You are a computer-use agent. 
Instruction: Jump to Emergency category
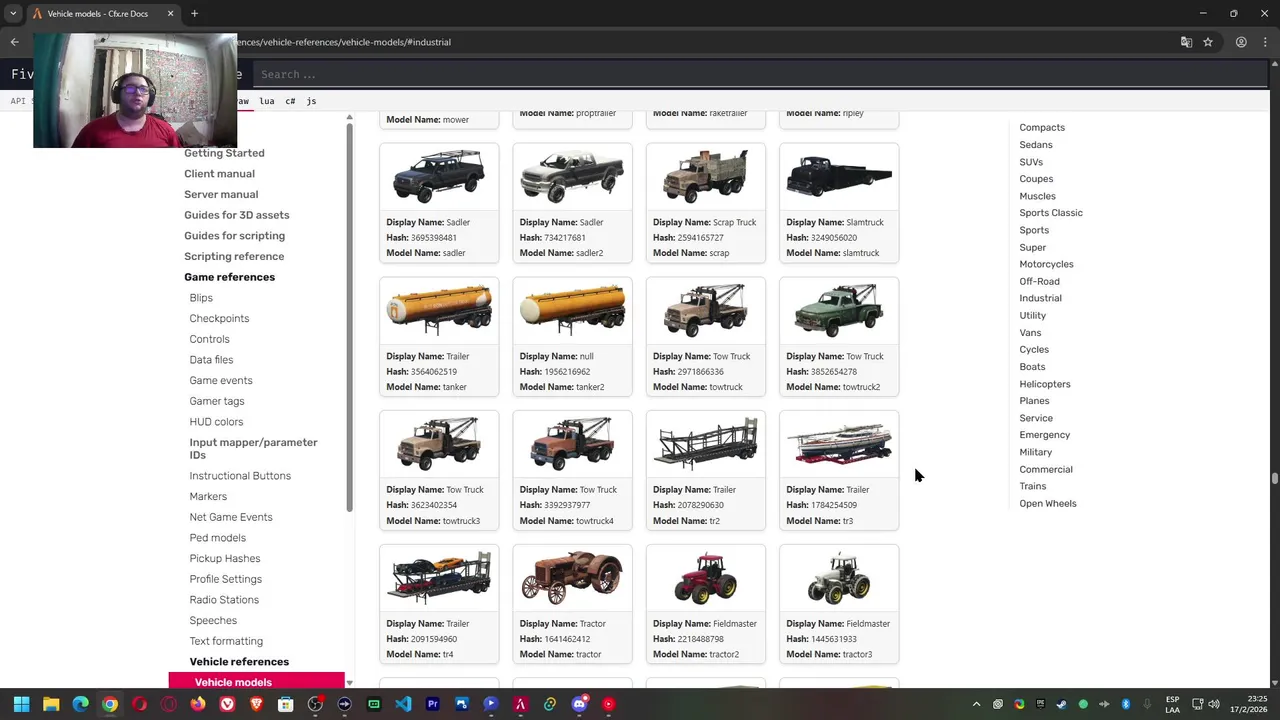click(1044, 435)
